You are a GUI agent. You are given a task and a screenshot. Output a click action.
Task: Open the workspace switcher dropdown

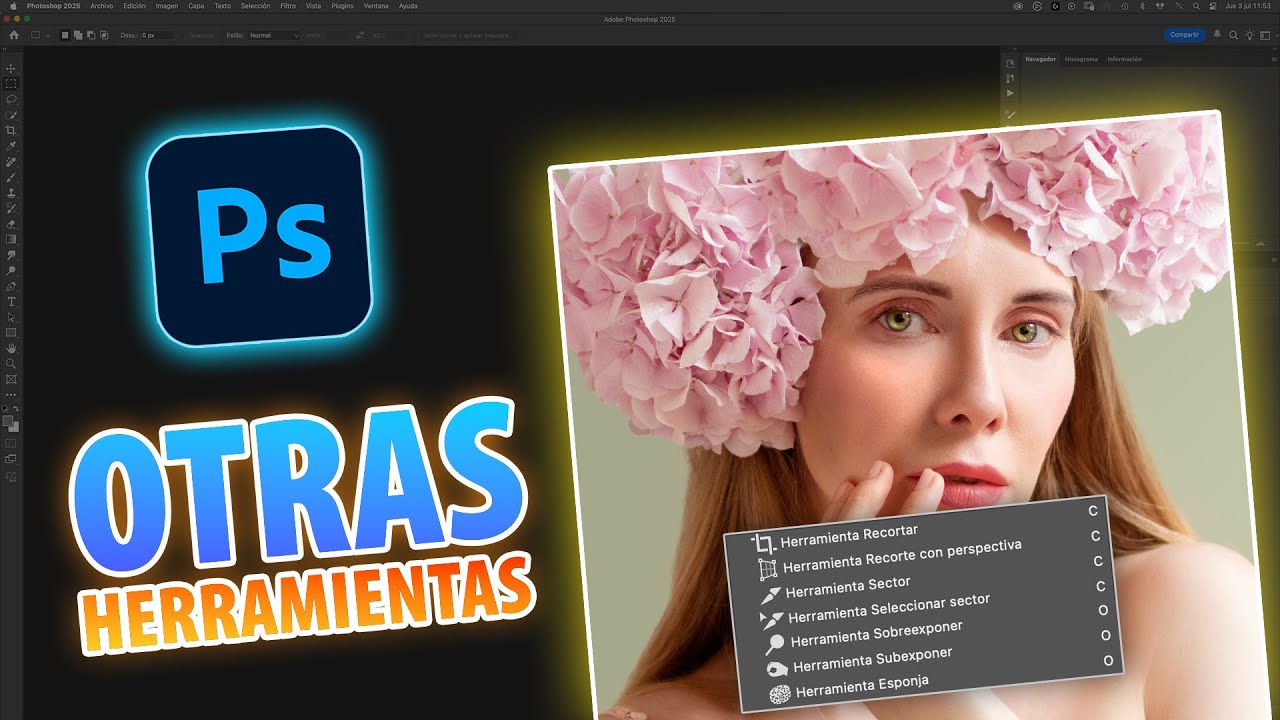pos(1265,35)
